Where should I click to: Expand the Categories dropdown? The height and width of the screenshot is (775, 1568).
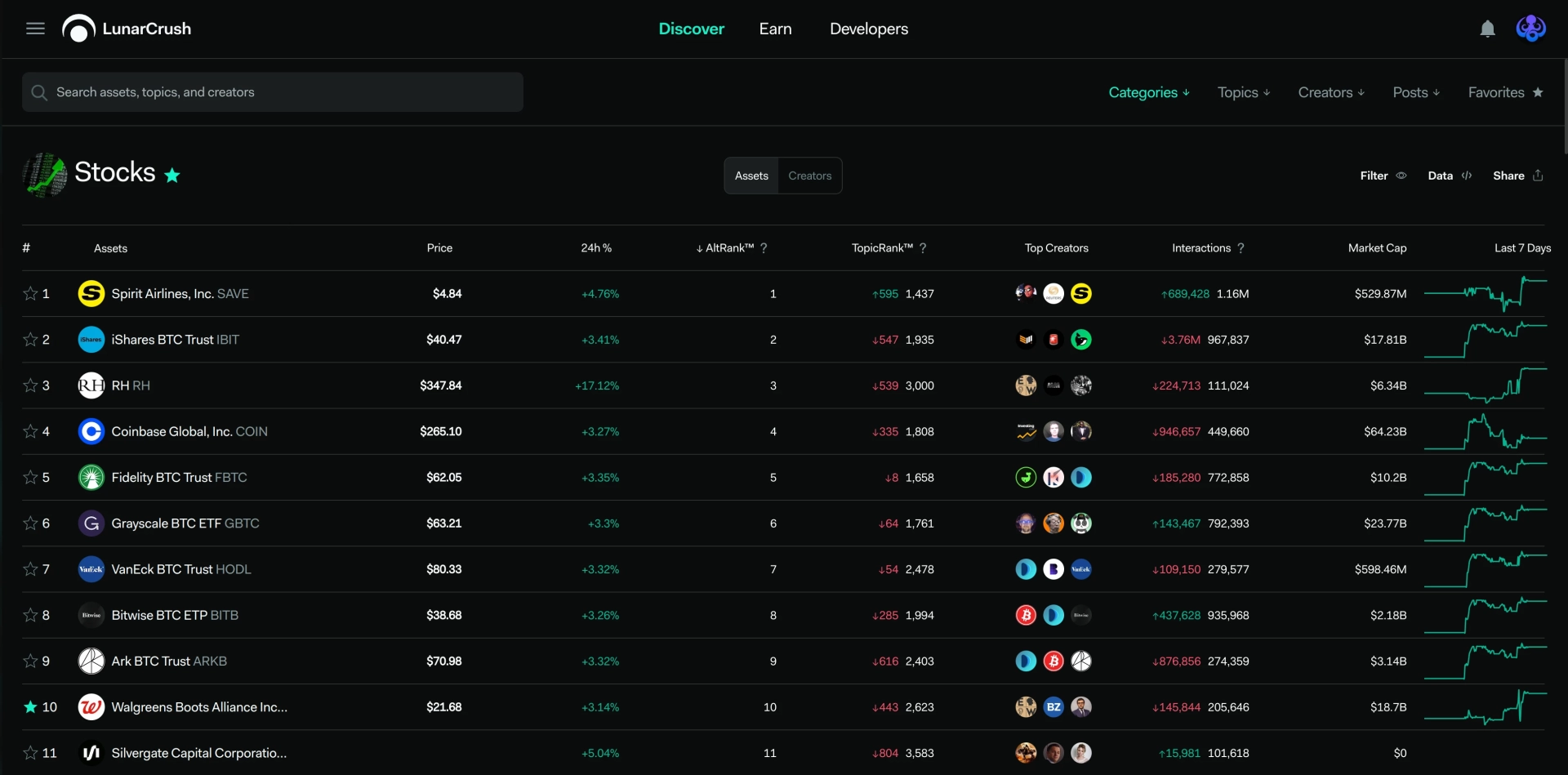point(1148,92)
